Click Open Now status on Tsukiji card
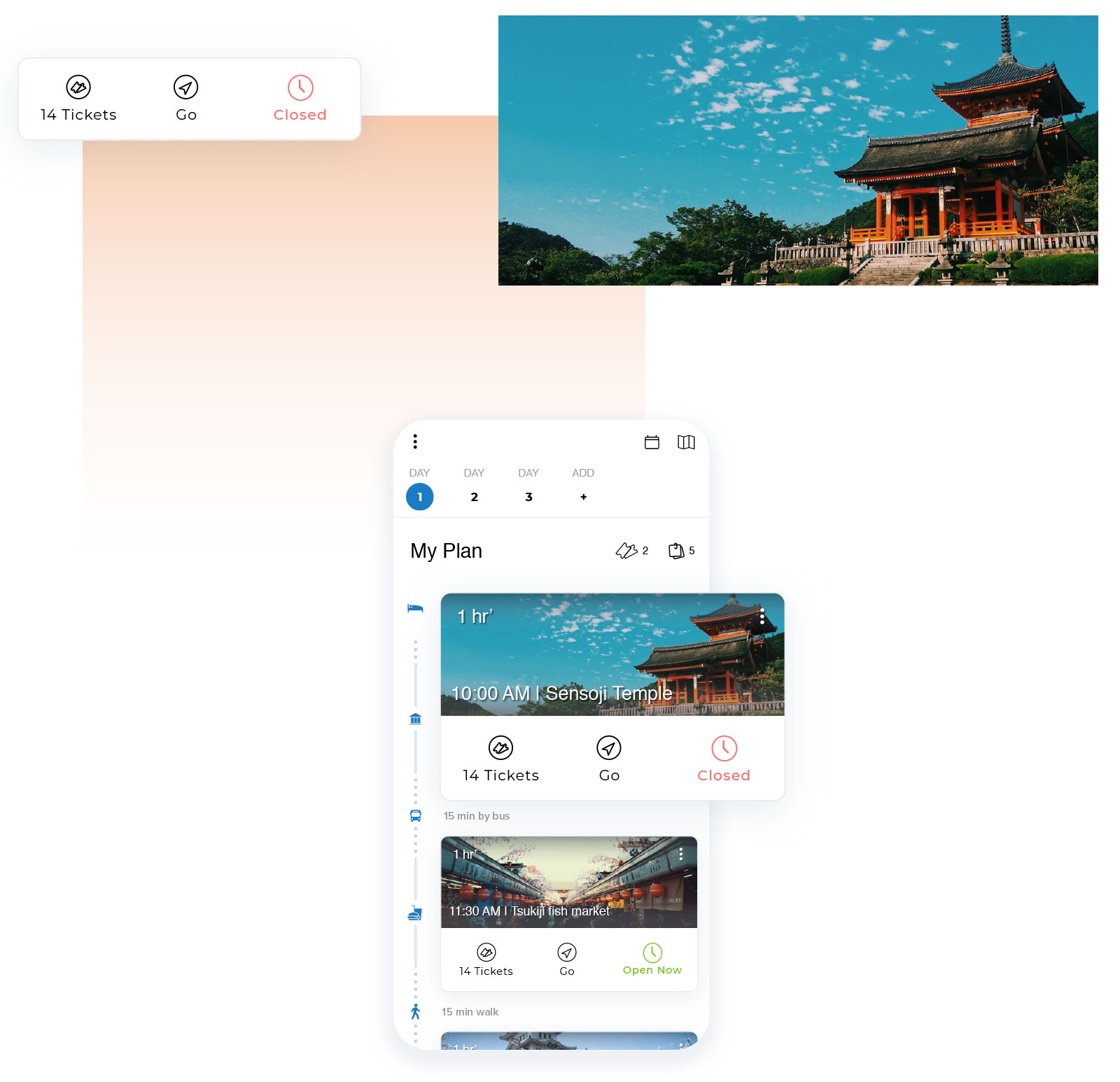 click(x=652, y=960)
